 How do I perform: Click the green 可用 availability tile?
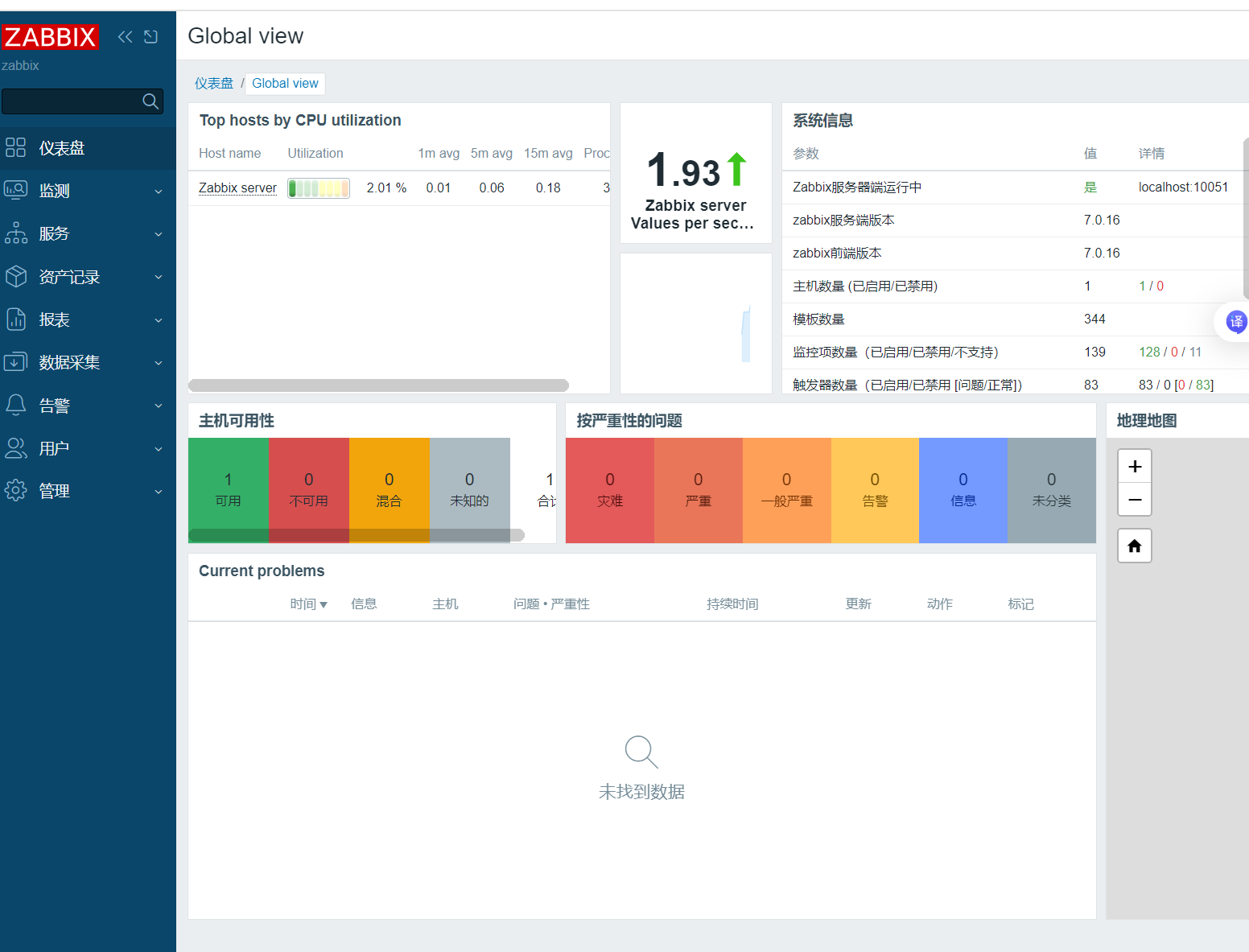point(229,490)
